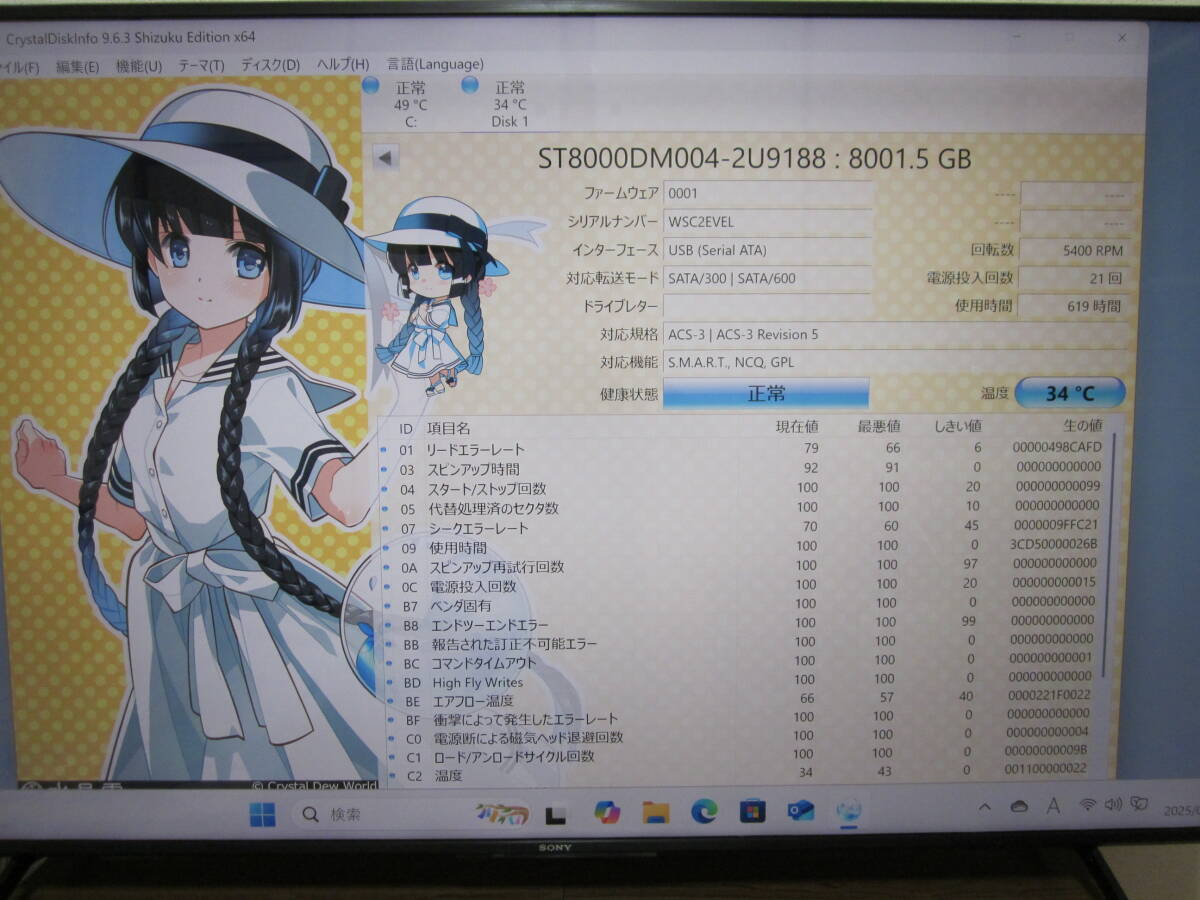Click the status dot for エアフロー温度
Image resolution: width=1200 pixels, height=900 pixels.
pyautogui.click(x=390, y=701)
